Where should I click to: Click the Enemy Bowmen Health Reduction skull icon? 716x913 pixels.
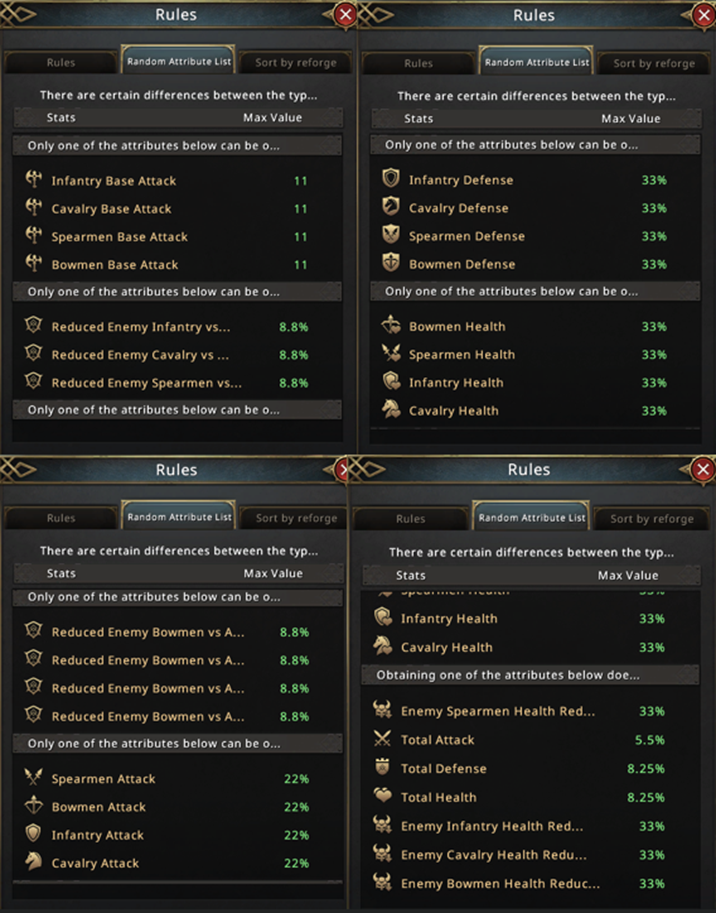[x=381, y=883]
